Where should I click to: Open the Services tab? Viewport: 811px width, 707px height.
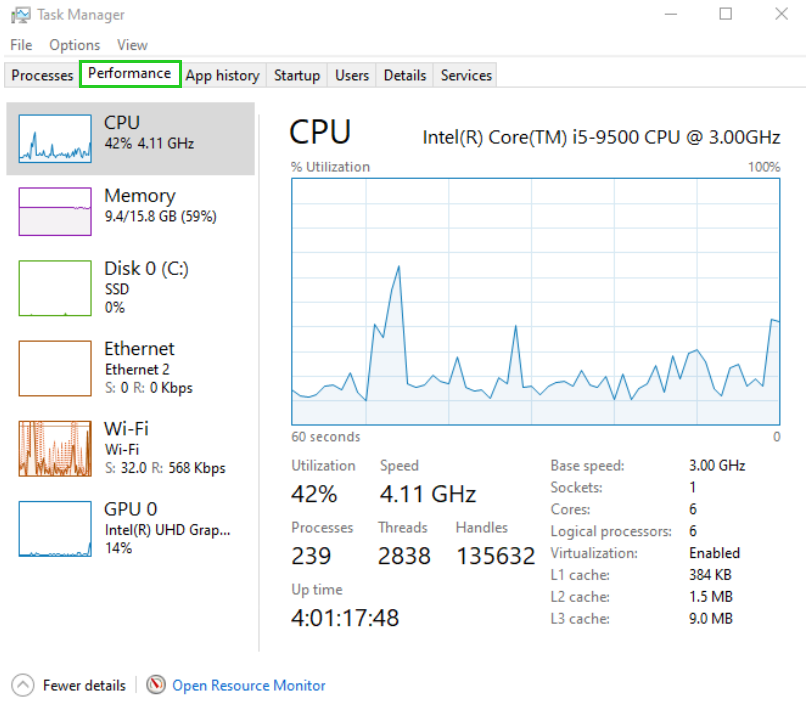coord(465,74)
